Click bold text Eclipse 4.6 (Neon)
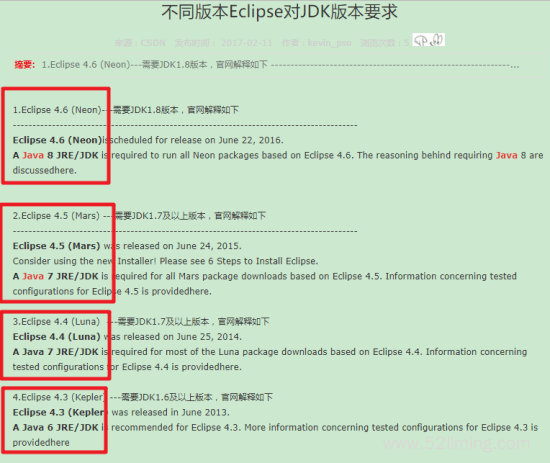 coord(57,140)
